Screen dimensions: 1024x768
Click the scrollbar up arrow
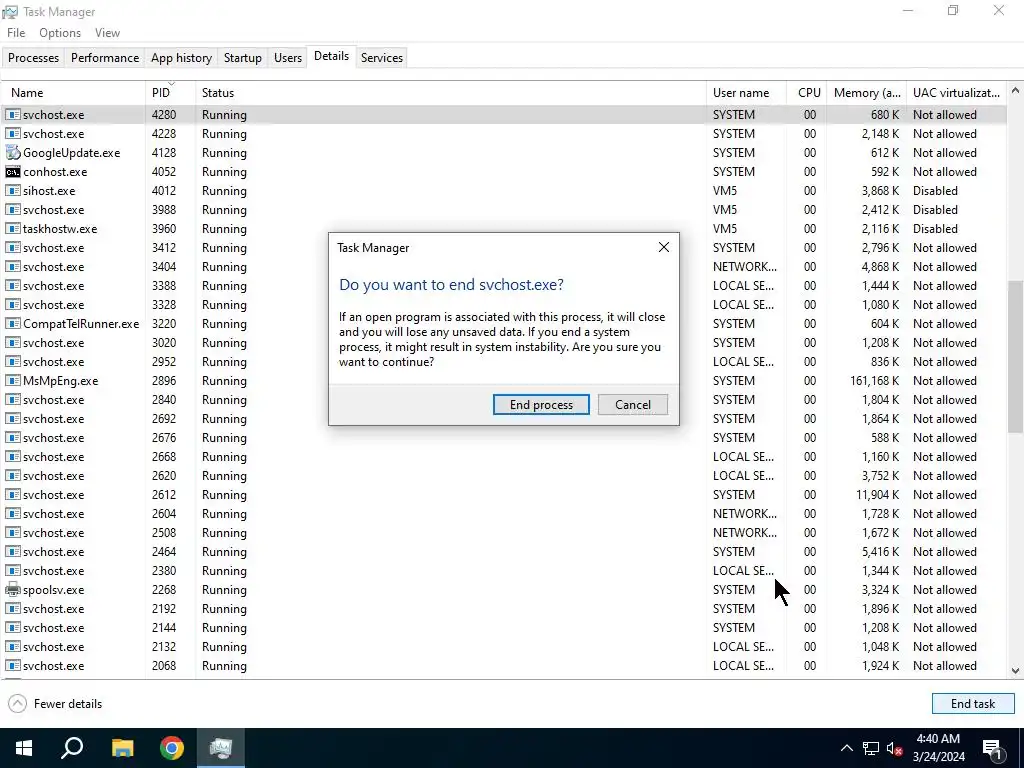(x=1015, y=91)
